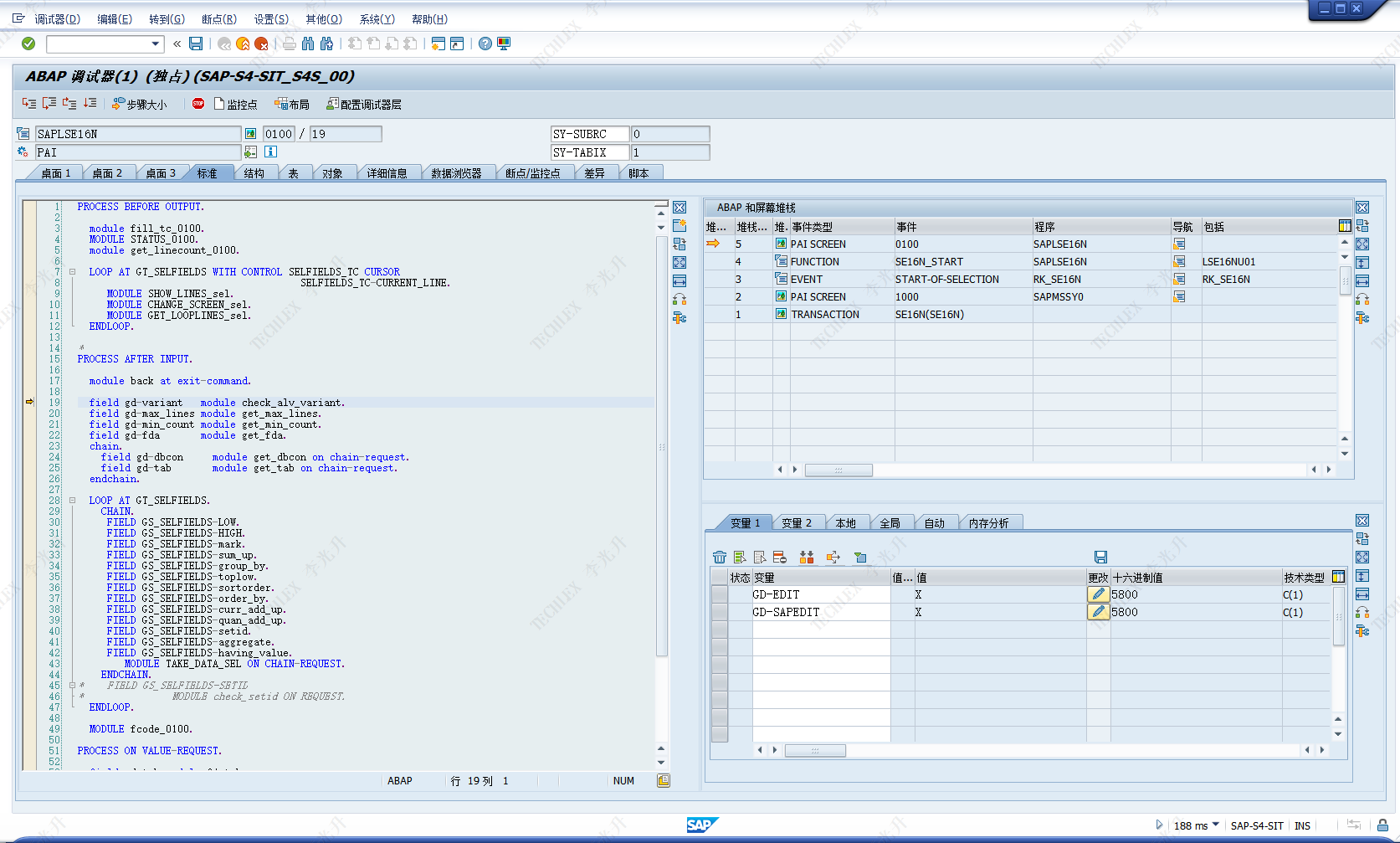The width and height of the screenshot is (1400, 843).
Task: Click the Execute step-over debugger icon
Action: click(49, 104)
